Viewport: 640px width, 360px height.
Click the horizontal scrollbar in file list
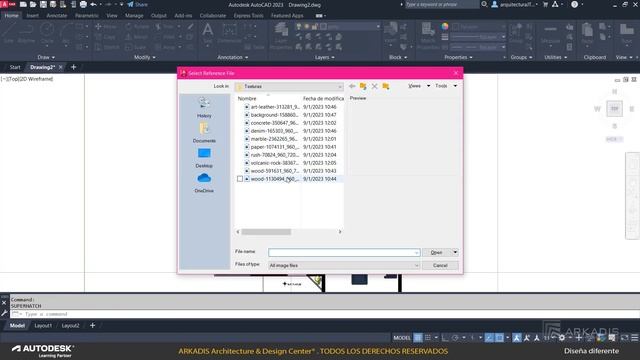tap(266, 232)
